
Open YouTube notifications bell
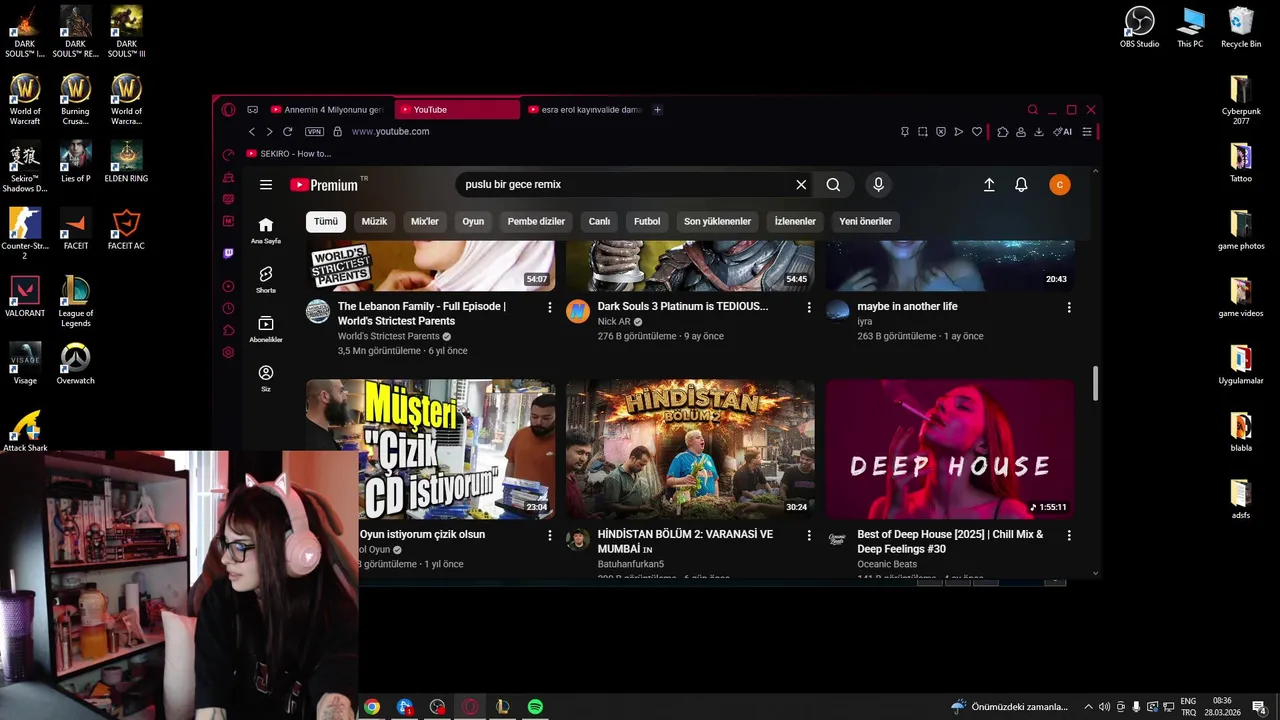point(1021,185)
